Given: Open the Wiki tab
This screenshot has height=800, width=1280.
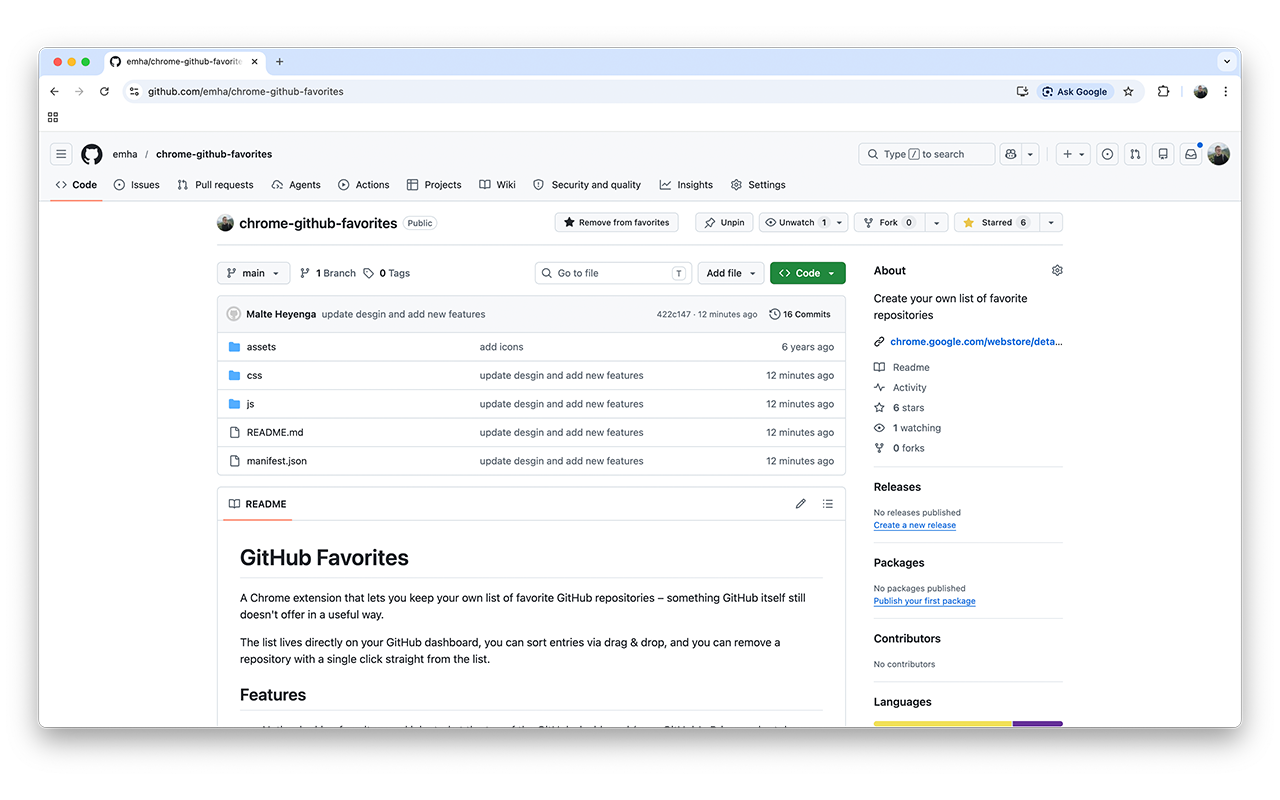Looking at the screenshot, I should [497, 185].
